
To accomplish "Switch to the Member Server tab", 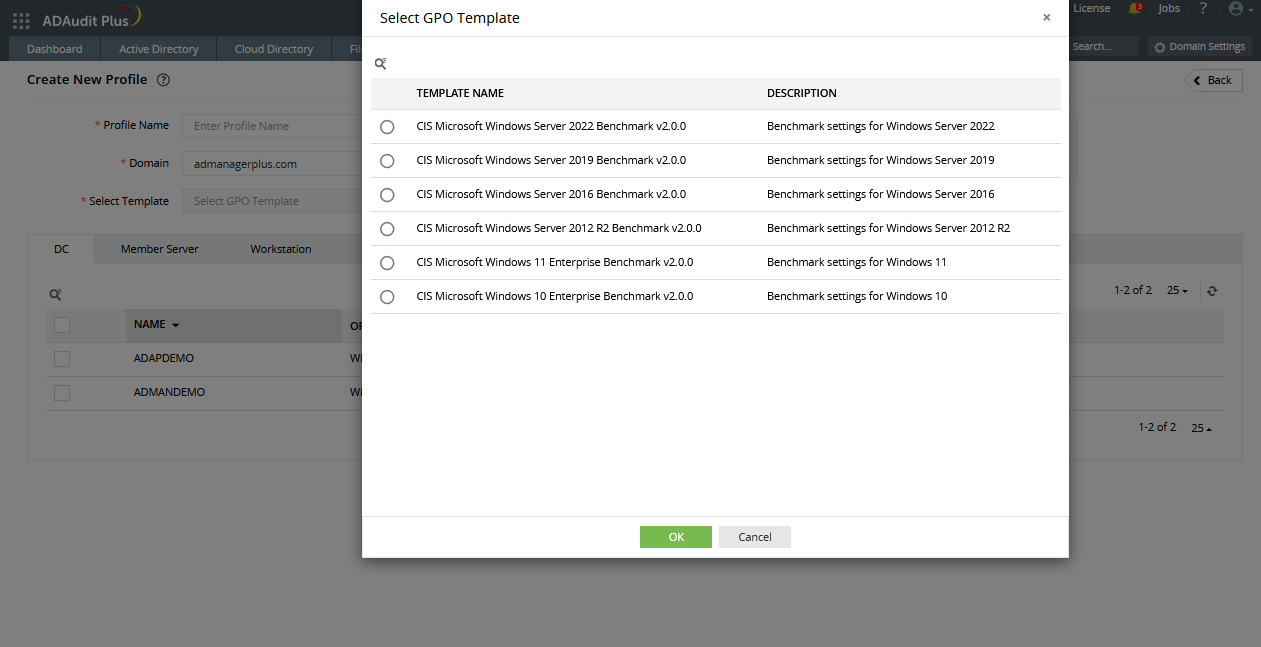I will pos(160,249).
